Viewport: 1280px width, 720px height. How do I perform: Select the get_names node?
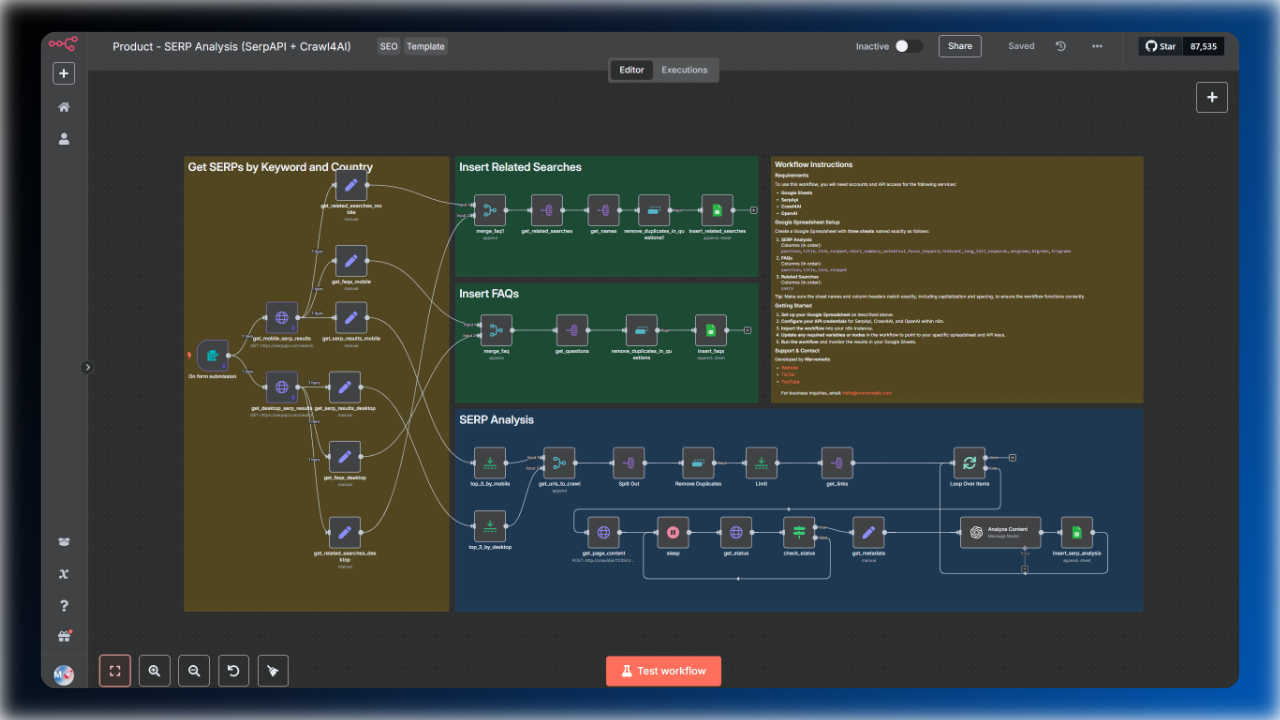coord(604,210)
